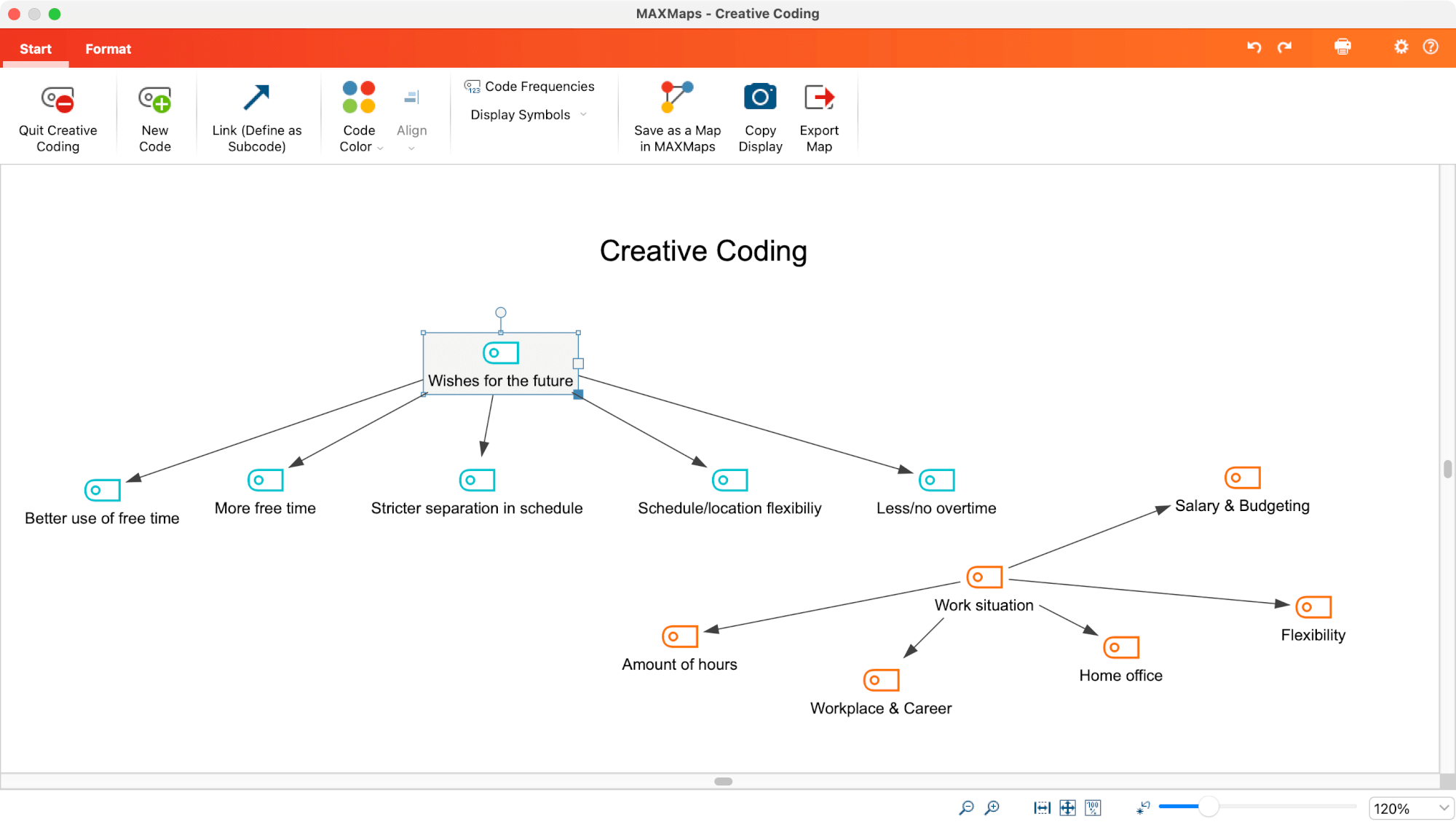The width and height of the screenshot is (1456, 827).
Task: Redo the last undone action
Action: (x=1284, y=47)
